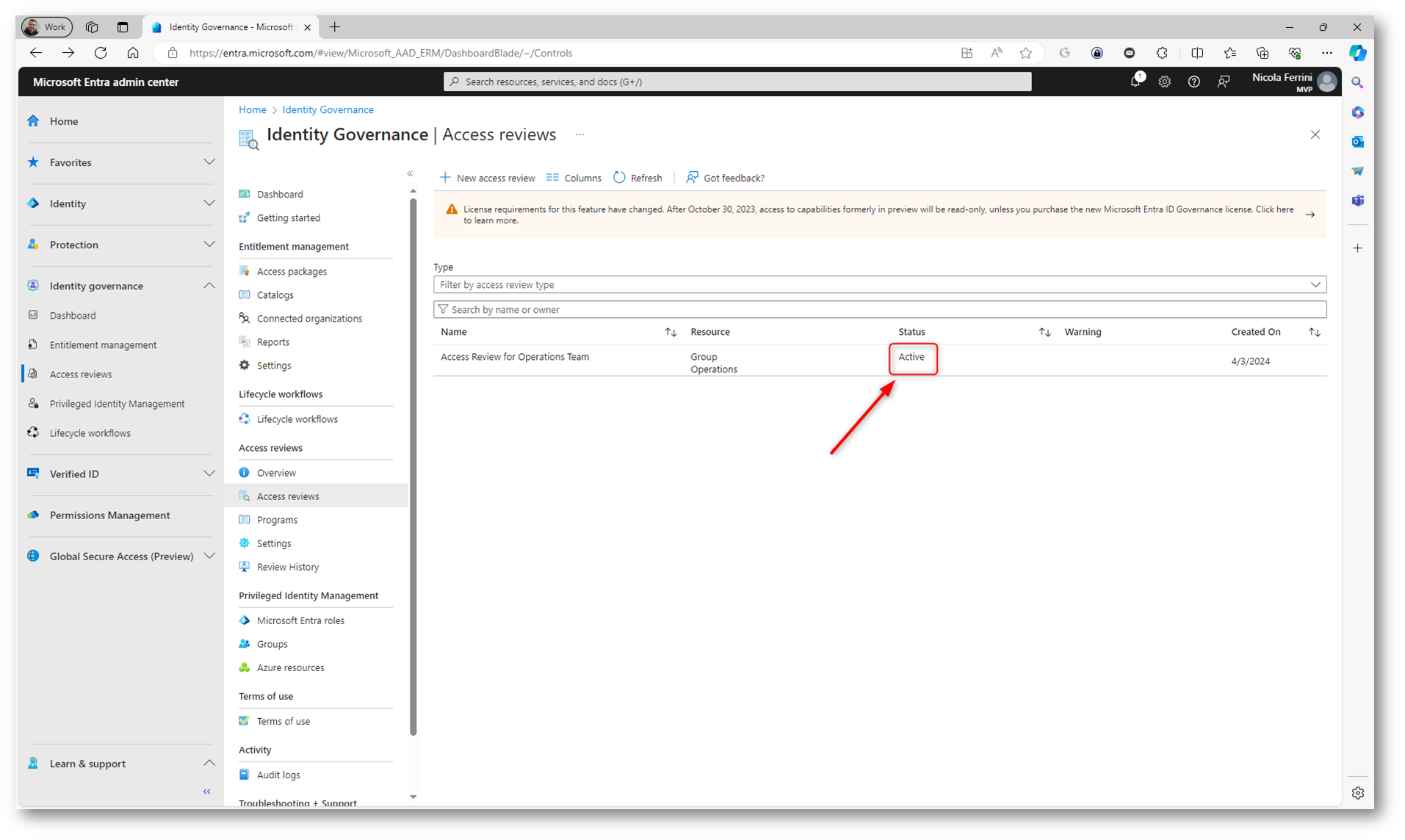Click New access review button
The width and height of the screenshot is (1405, 840).
pos(487,178)
